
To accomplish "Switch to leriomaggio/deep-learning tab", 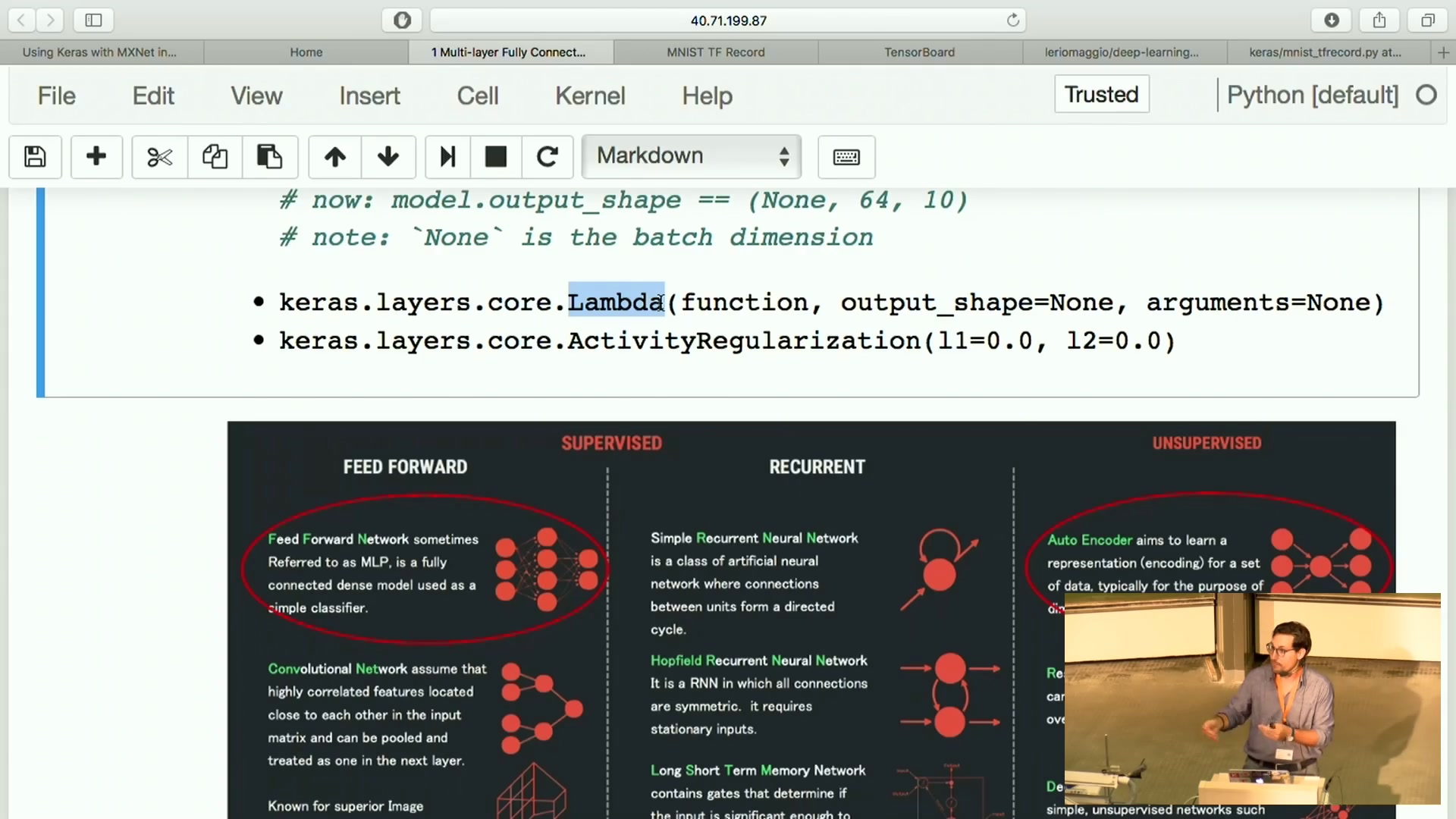I will click(1122, 52).
